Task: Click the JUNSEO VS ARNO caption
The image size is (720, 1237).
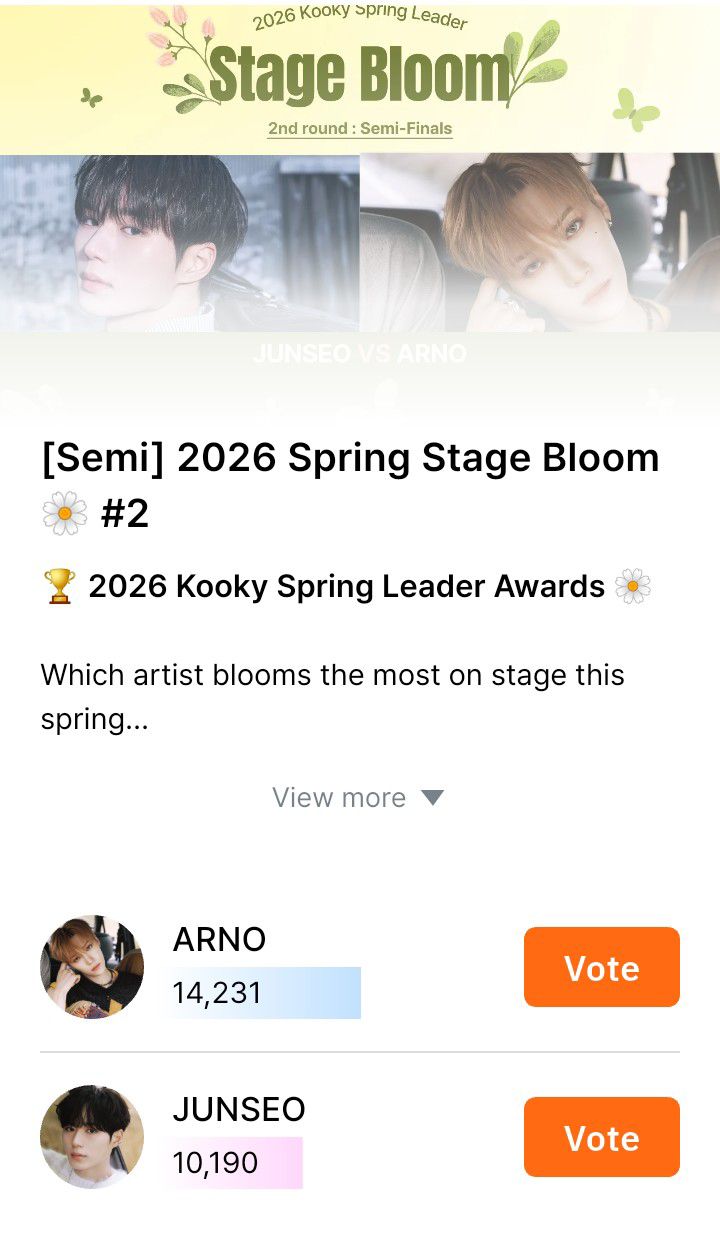Action: point(360,354)
